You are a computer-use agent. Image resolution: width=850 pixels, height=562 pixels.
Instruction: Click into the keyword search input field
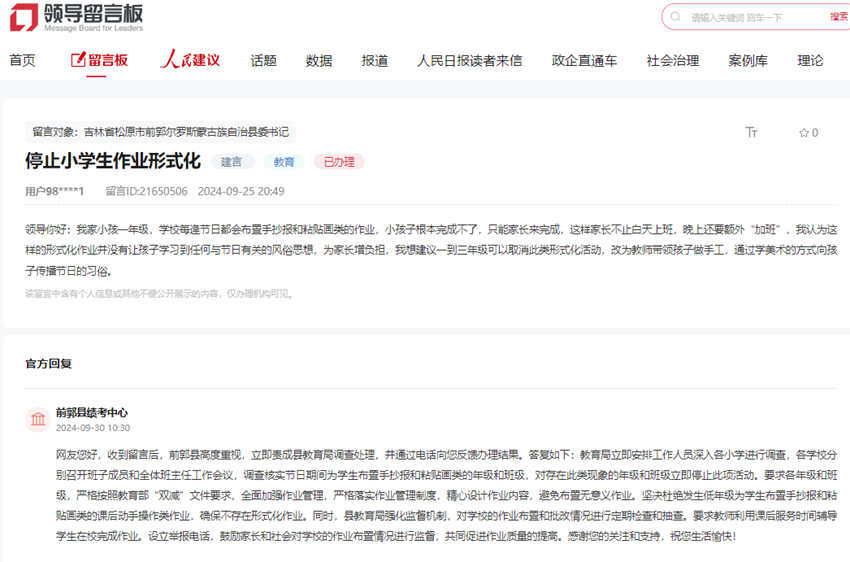tap(750, 17)
